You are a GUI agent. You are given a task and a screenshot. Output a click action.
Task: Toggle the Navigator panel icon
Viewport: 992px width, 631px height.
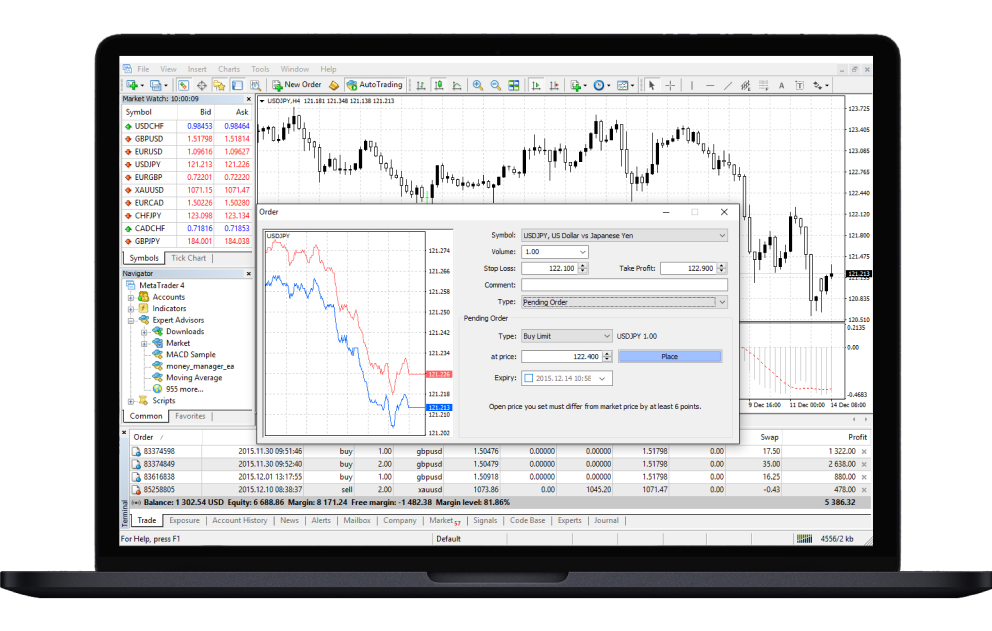(219, 85)
